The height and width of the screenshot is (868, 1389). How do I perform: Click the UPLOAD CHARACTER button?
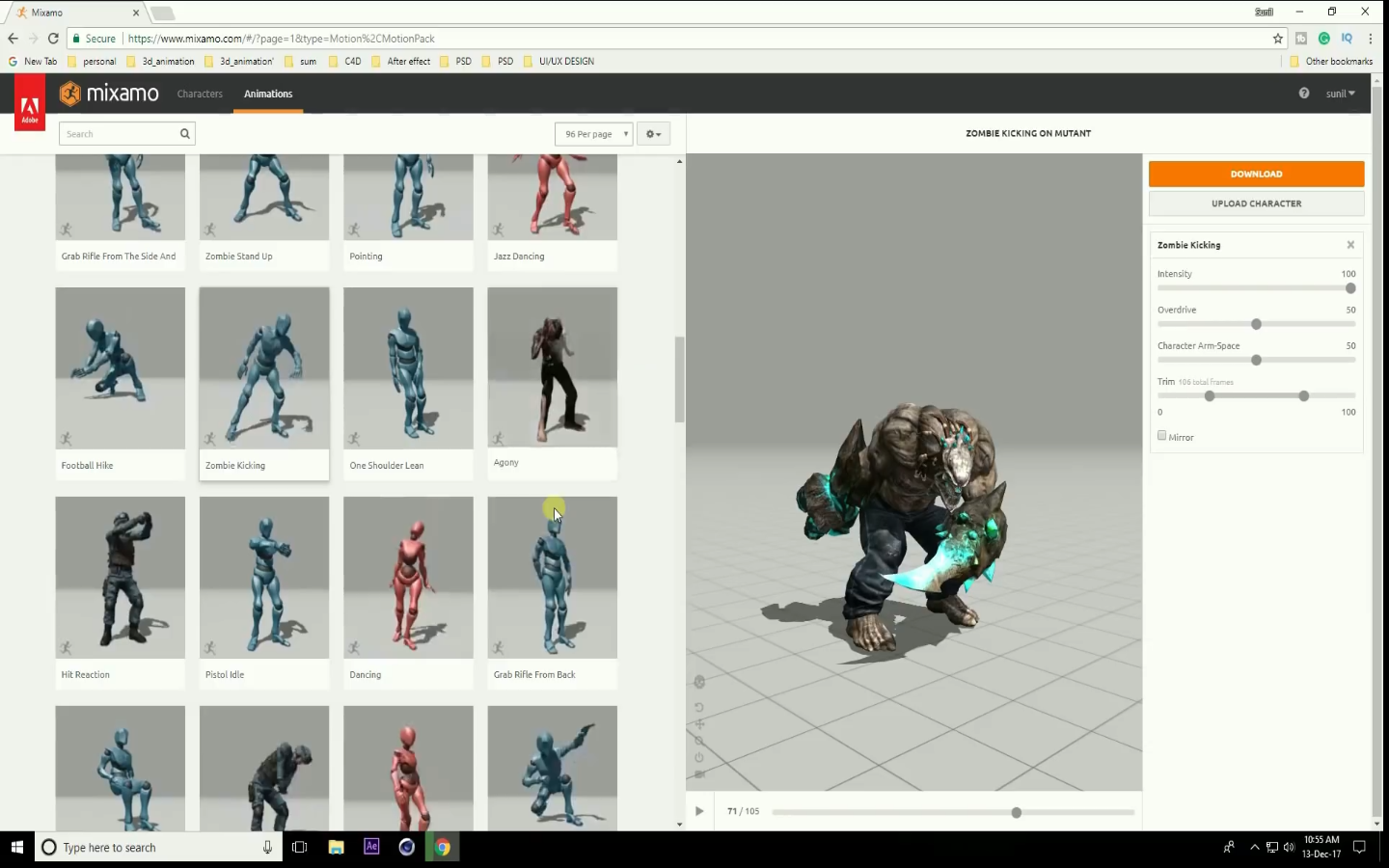[x=1256, y=203]
